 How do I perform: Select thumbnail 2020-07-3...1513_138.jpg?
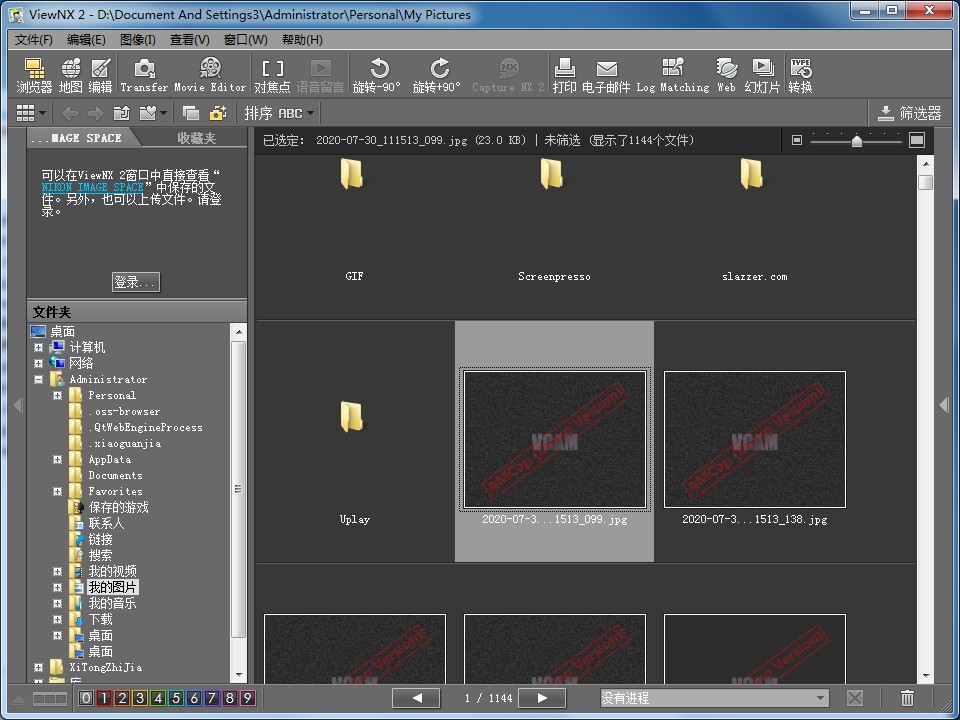pyautogui.click(x=754, y=440)
